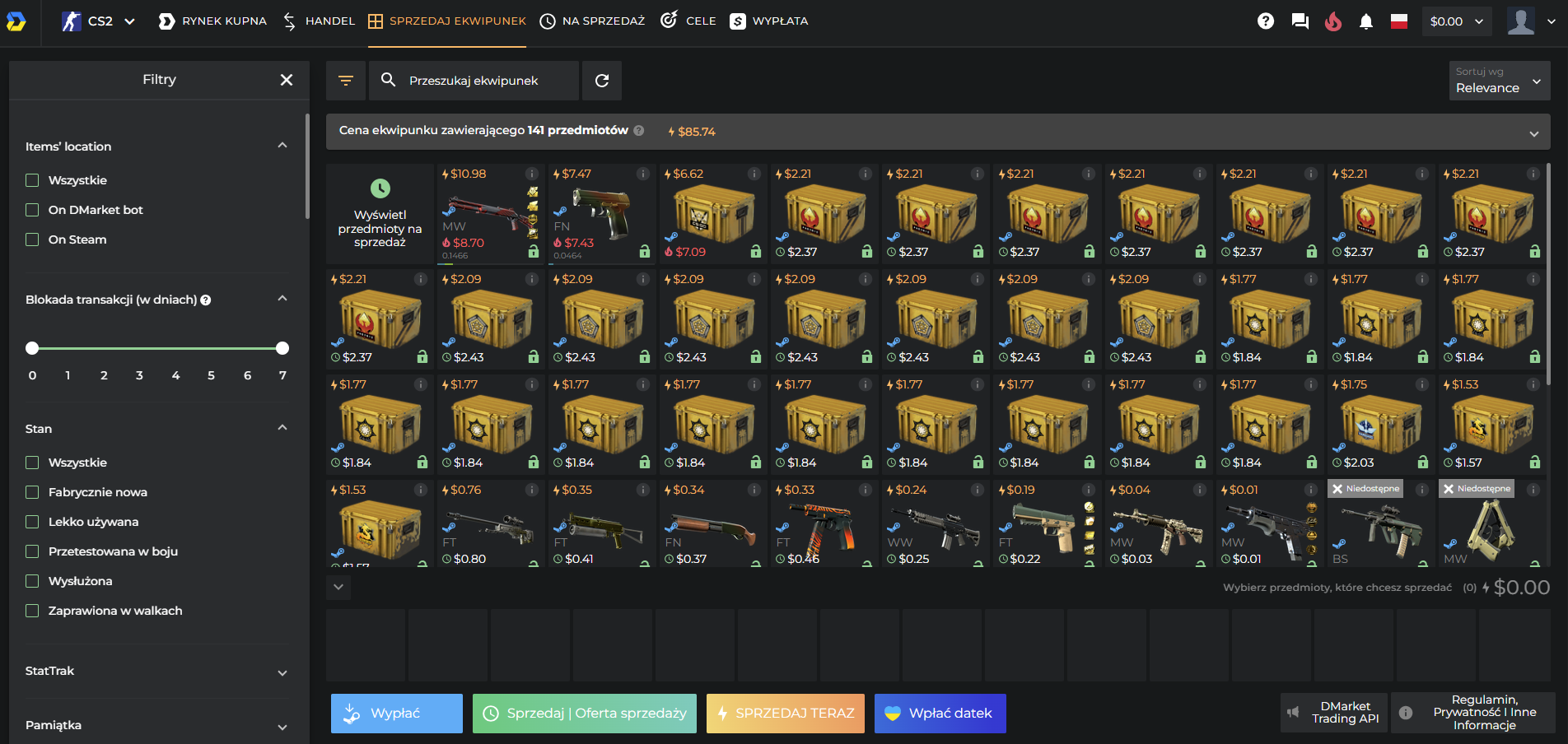
Task: Open filter options via the filter icon
Action: 346,80
